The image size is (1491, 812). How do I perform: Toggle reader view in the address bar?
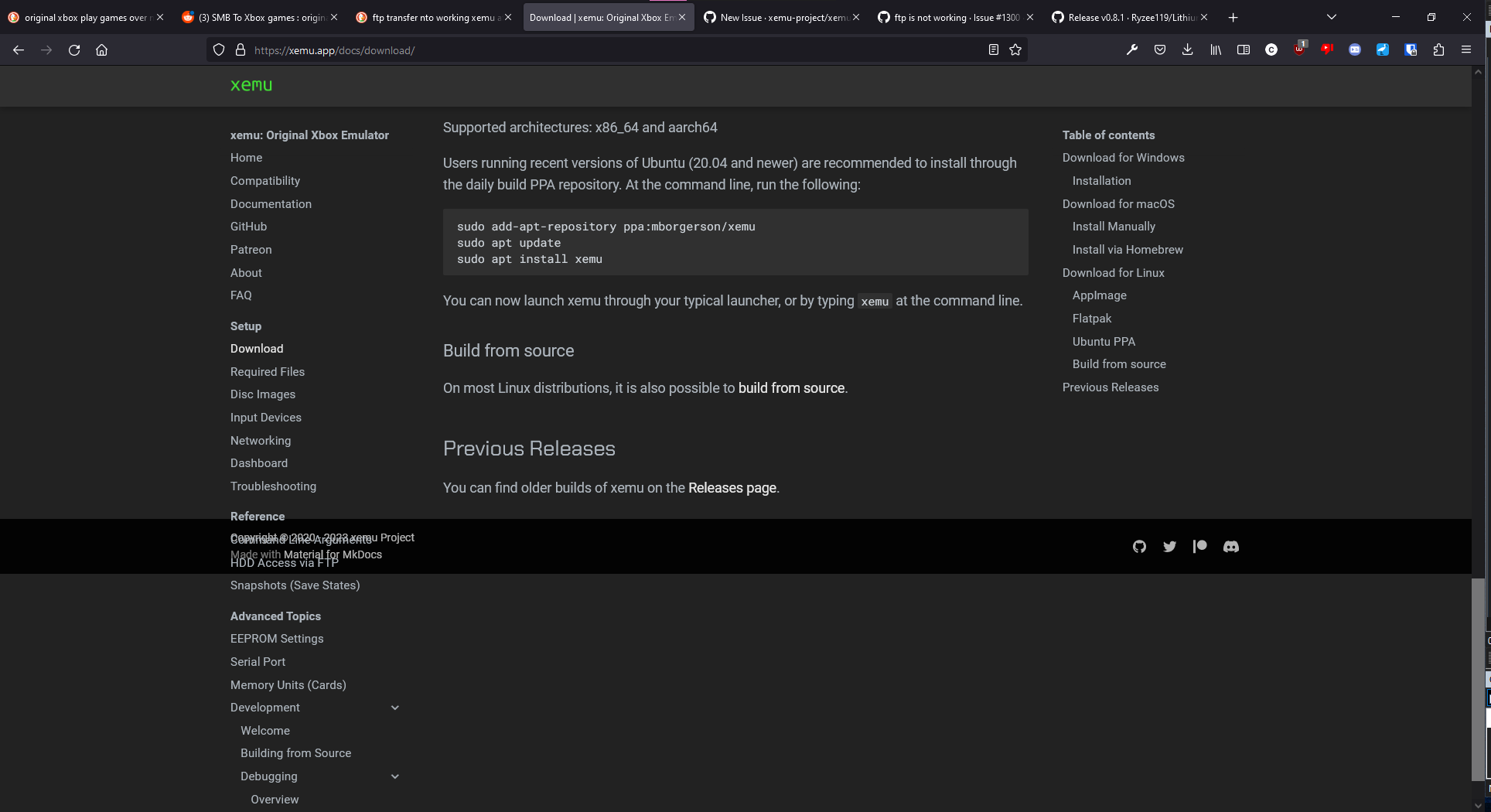(994, 49)
